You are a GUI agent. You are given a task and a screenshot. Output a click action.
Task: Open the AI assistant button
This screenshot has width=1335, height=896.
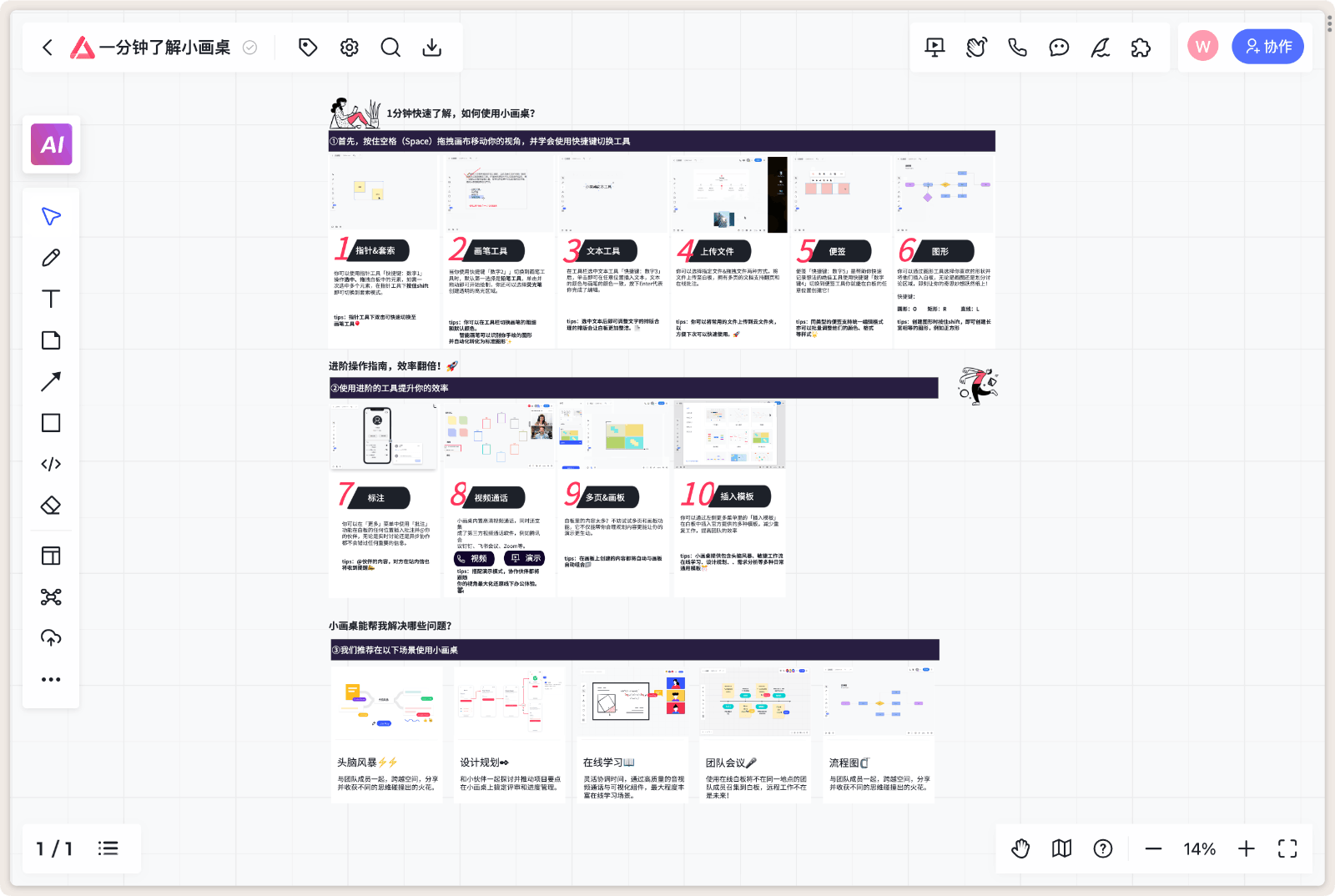52,144
